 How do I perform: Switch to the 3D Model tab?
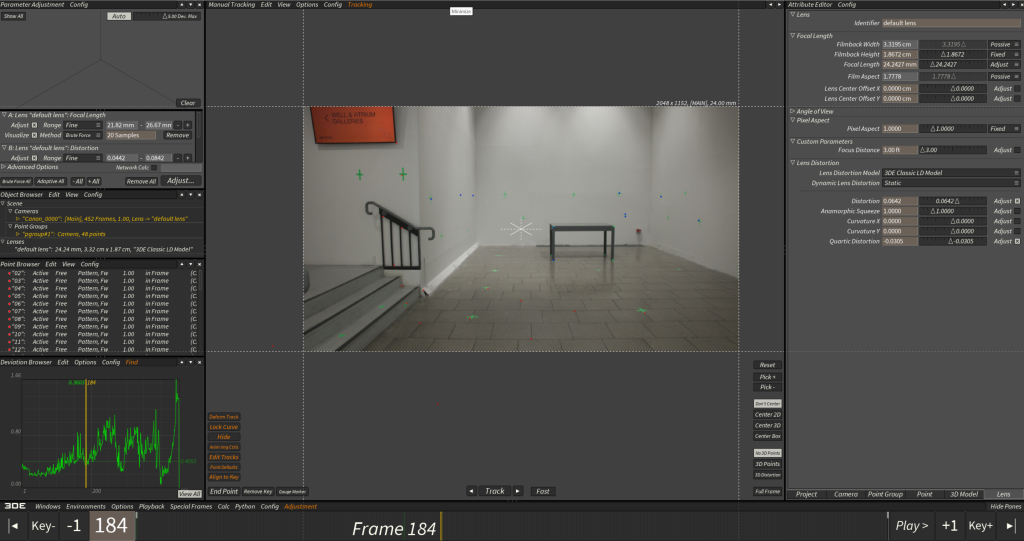[964, 495]
